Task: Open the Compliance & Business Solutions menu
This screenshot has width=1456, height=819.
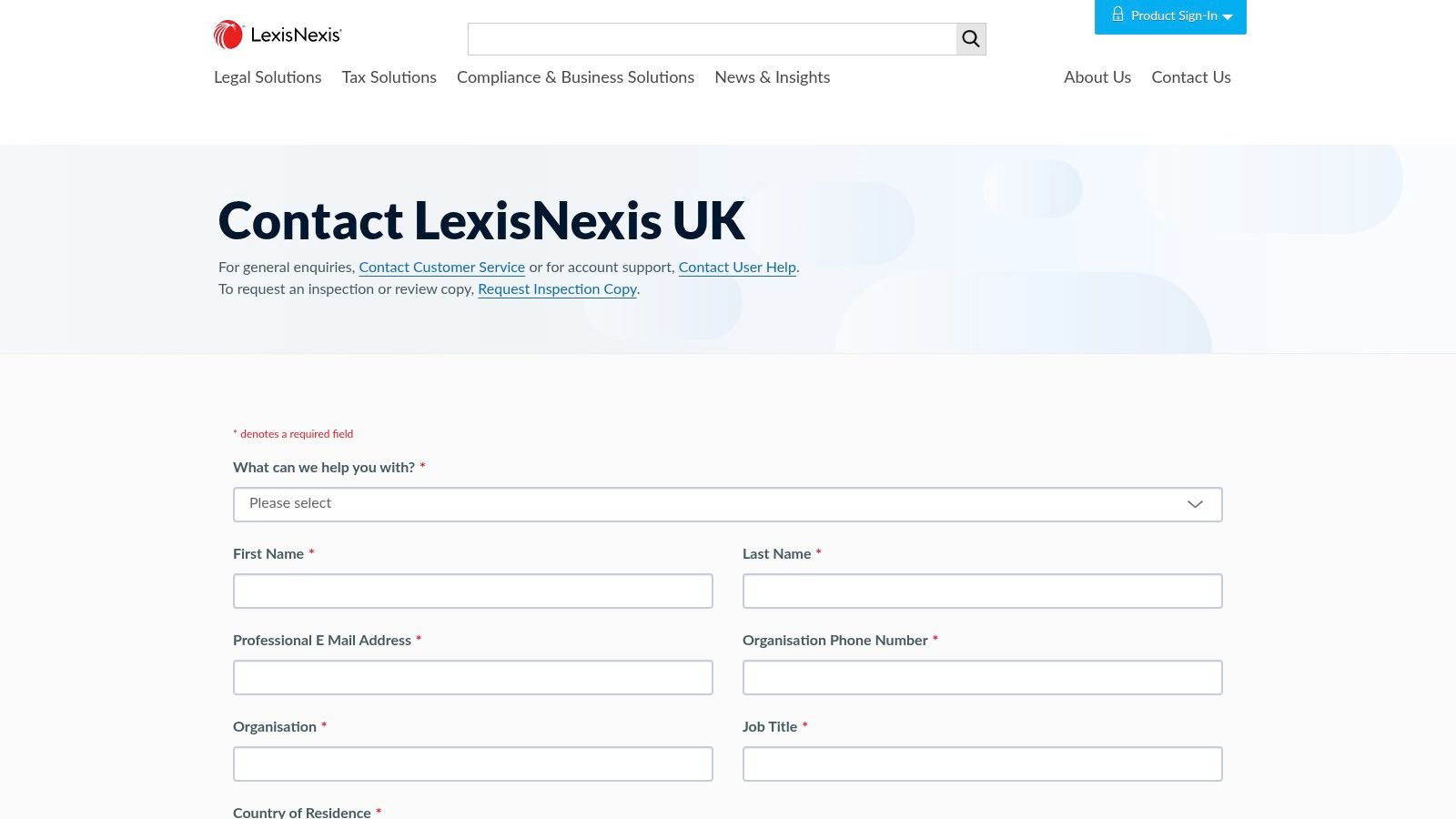Action: pyautogui.click(x=575, y=78)
